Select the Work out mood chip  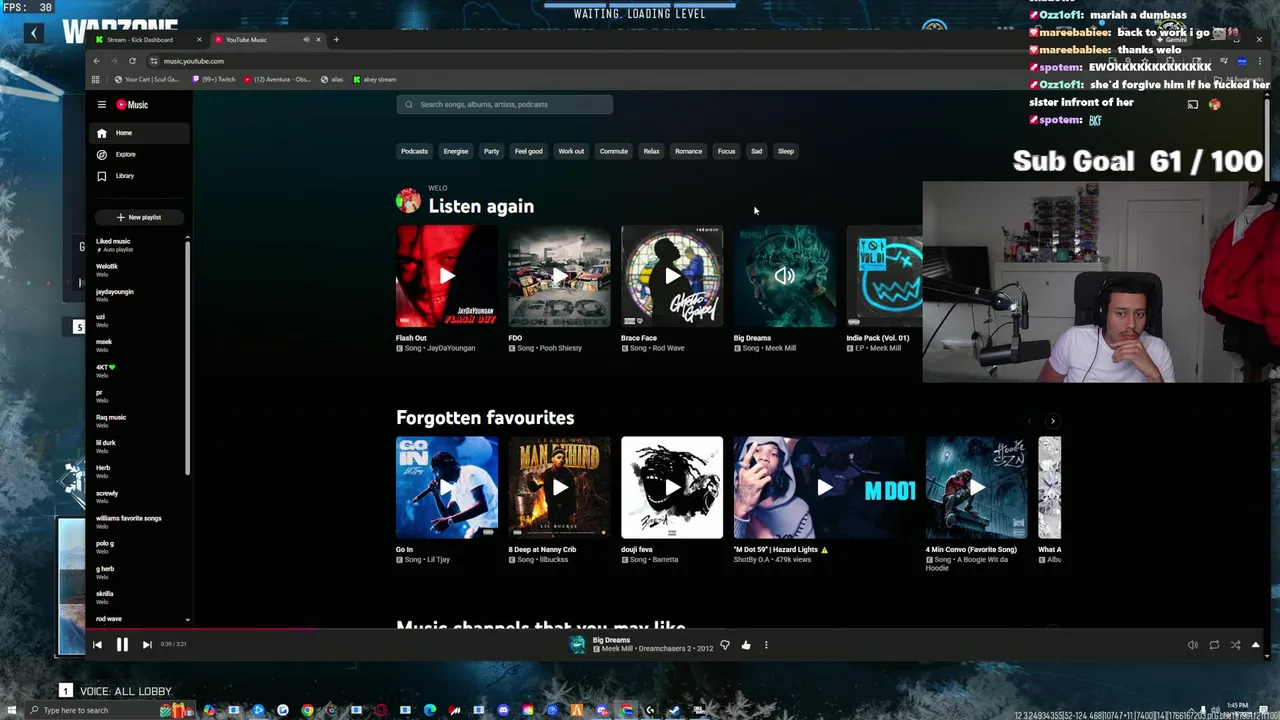click(571, 151)
